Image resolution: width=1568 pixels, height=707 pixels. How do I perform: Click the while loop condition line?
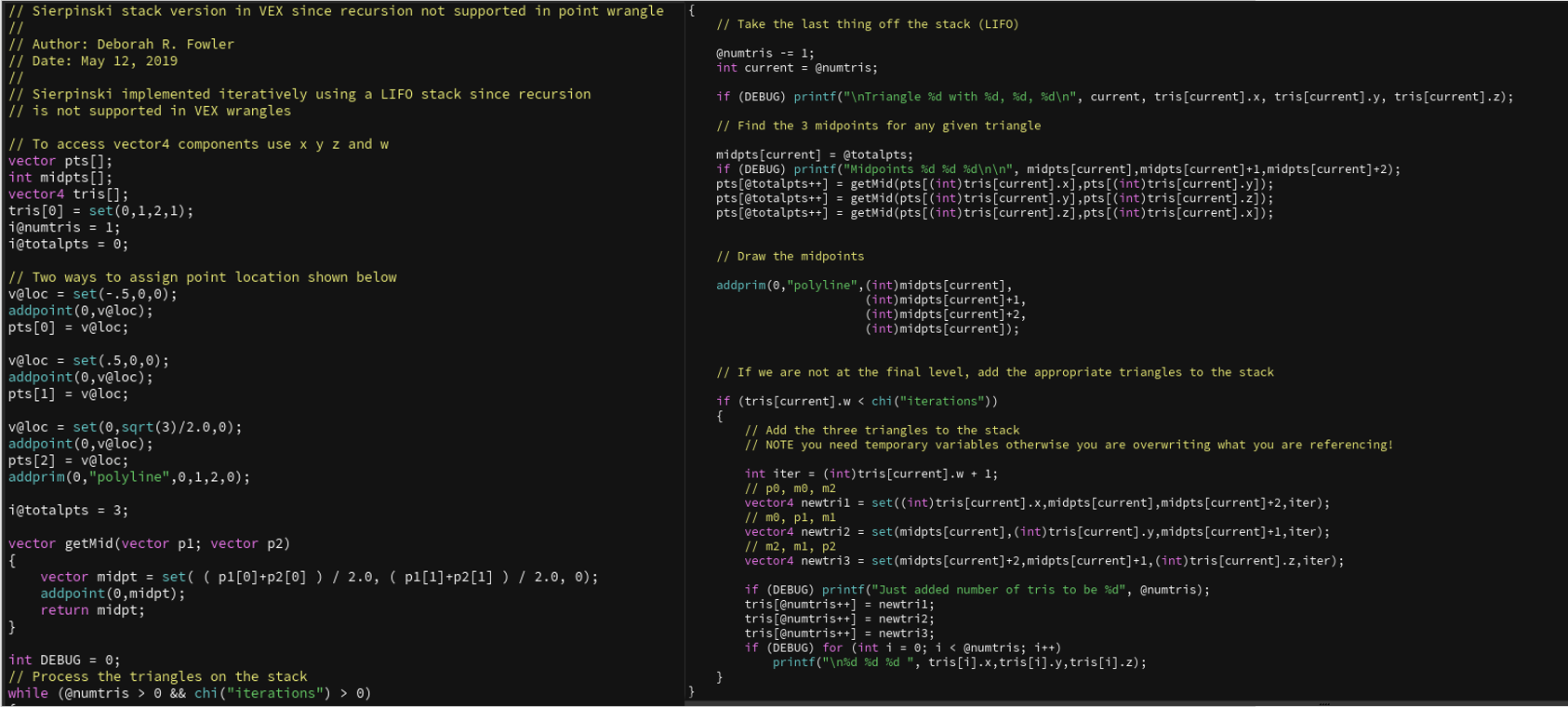(x=189, y=693)
